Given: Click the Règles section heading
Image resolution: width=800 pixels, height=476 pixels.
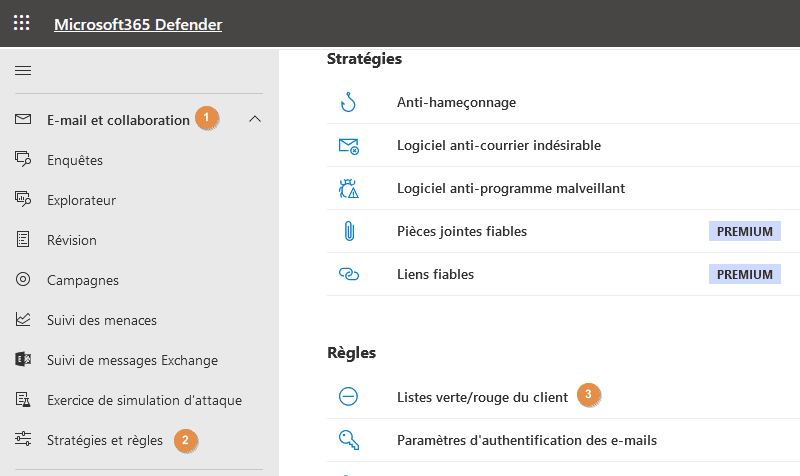Looking at the screenshot, I should tap(352, 353).
